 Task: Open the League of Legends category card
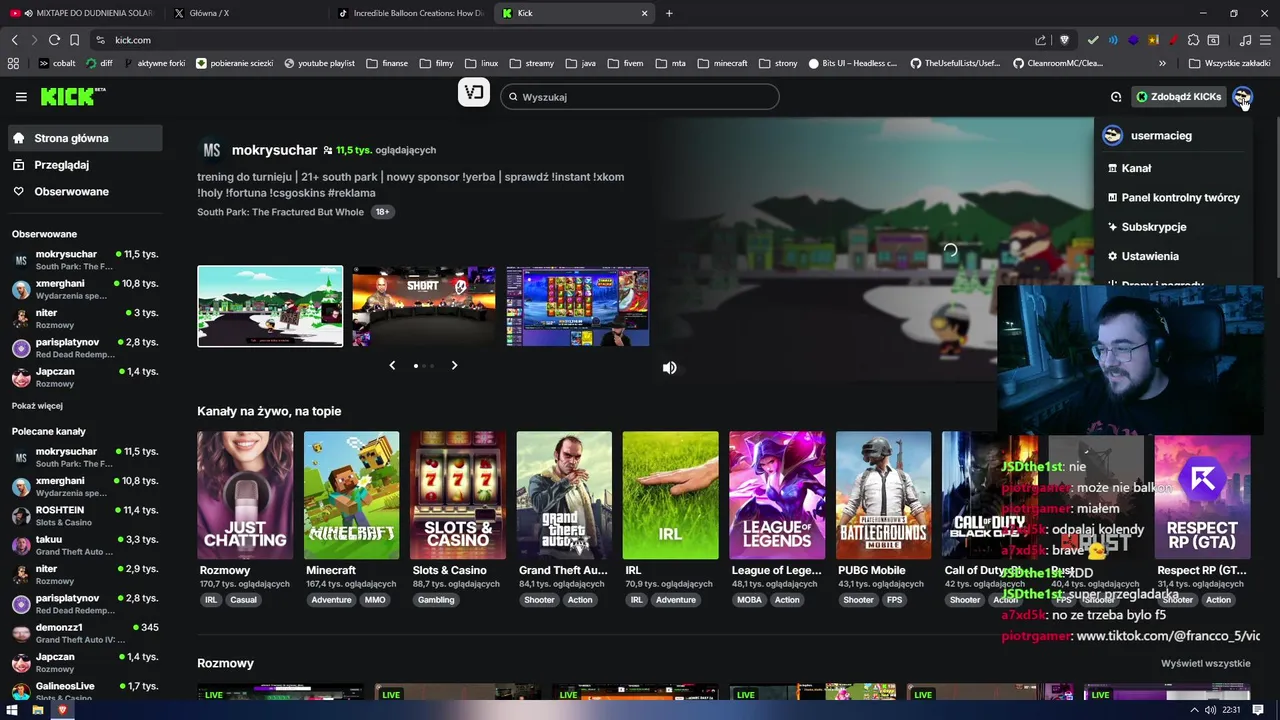pos(777,495)
